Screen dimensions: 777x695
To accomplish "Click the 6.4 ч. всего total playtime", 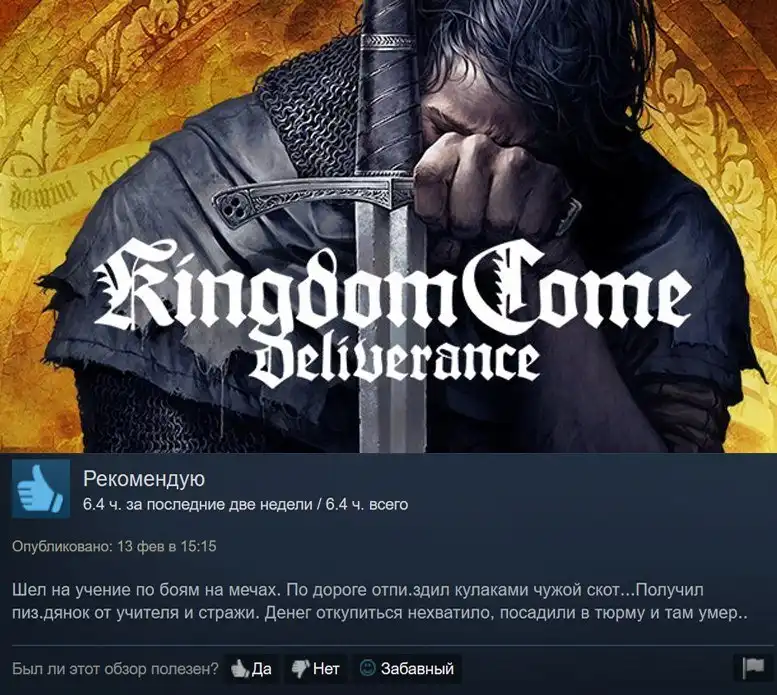I will pyautogui.click(x=367, y=505).
